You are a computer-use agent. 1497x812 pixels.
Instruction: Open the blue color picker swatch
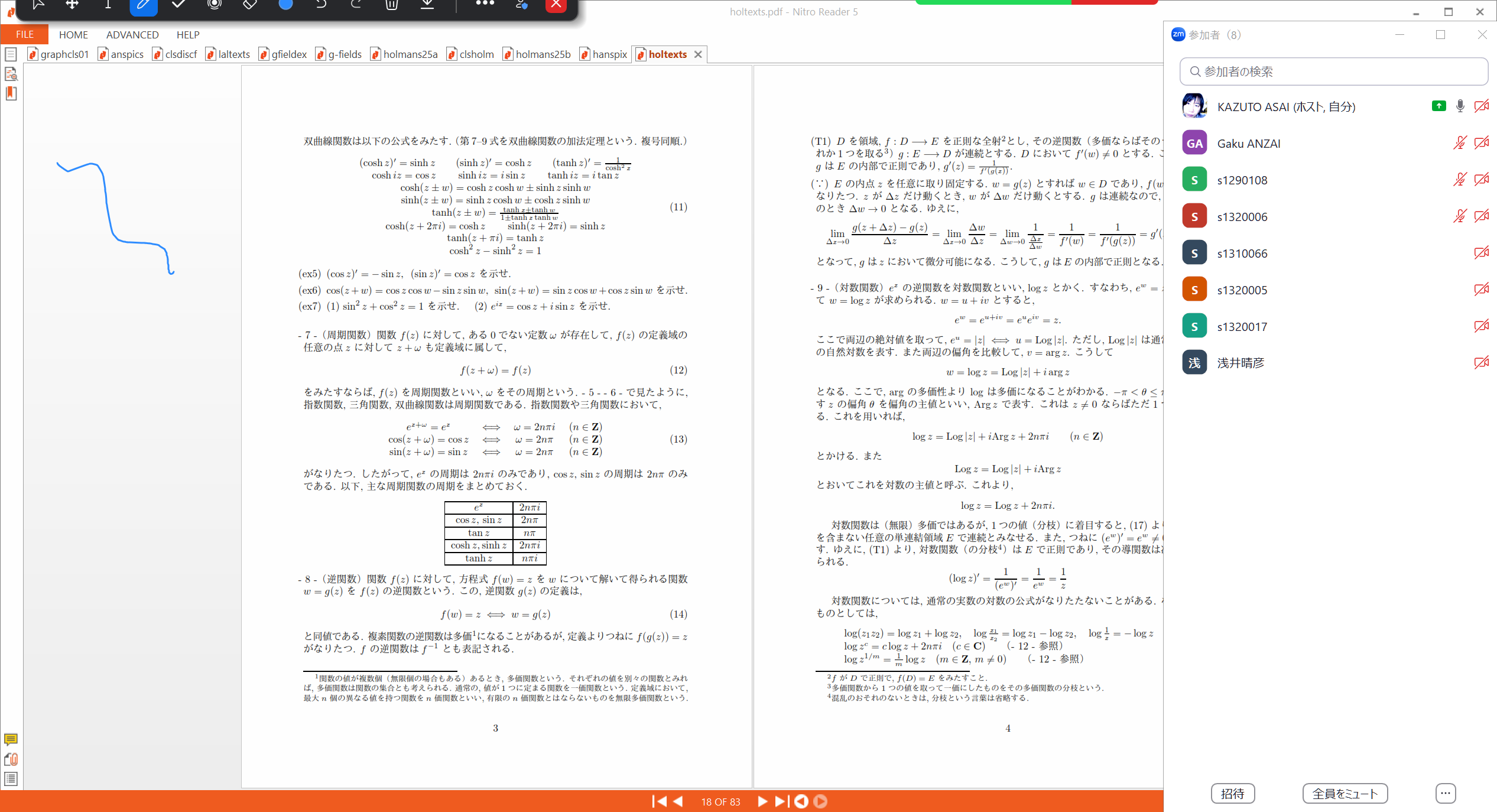(x=285, y=5)
